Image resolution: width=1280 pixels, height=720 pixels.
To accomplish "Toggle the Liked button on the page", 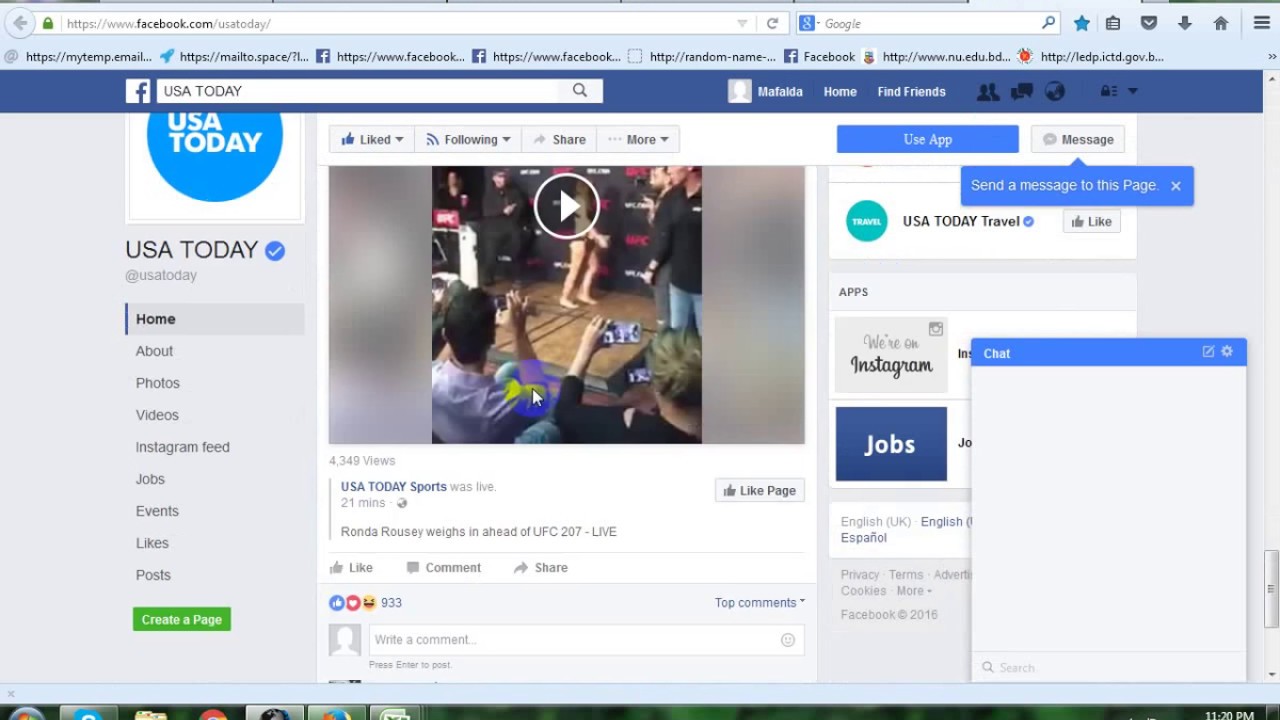I will [x=372, y=140].
